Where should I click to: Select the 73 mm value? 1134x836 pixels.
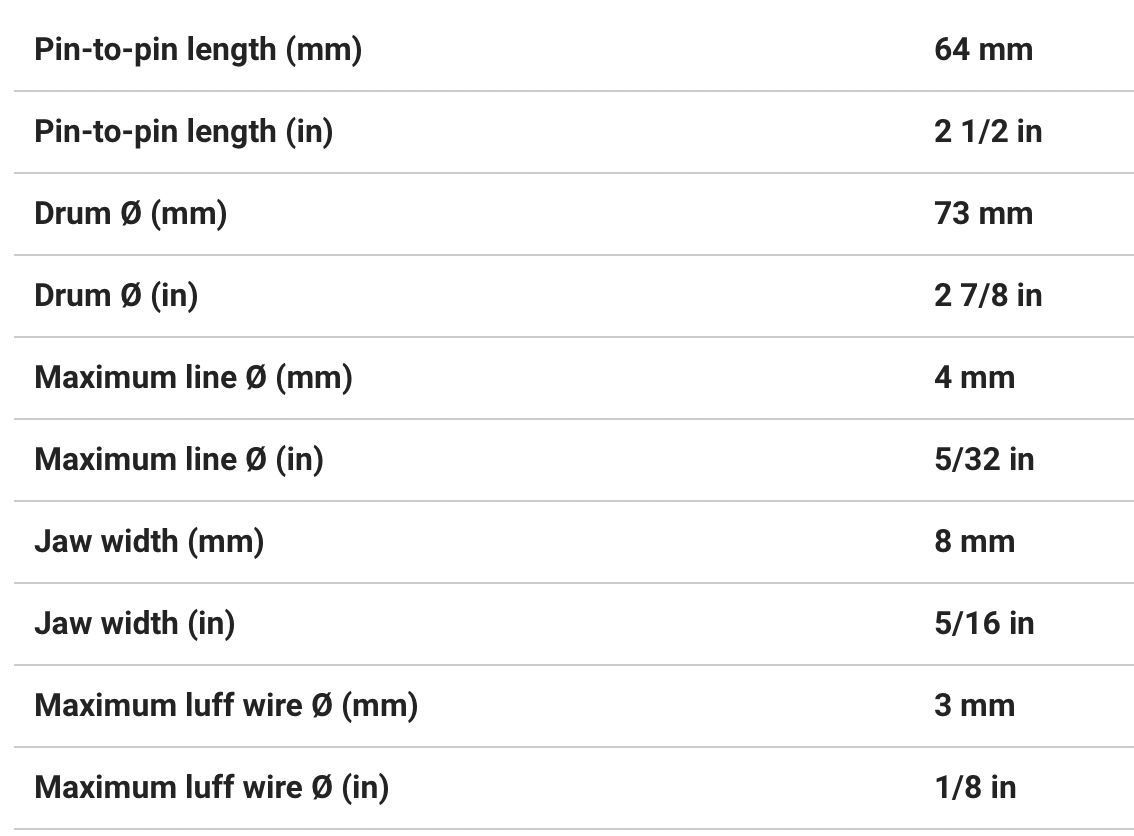coord(983,213)
